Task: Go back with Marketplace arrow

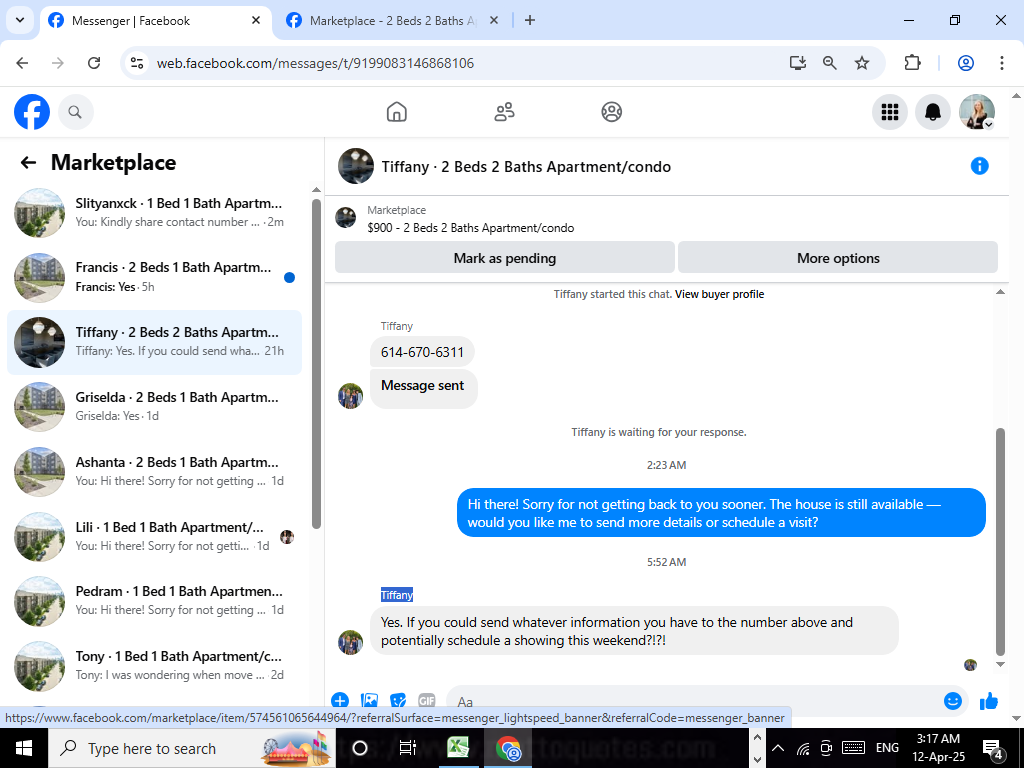Action: [28, 162]
